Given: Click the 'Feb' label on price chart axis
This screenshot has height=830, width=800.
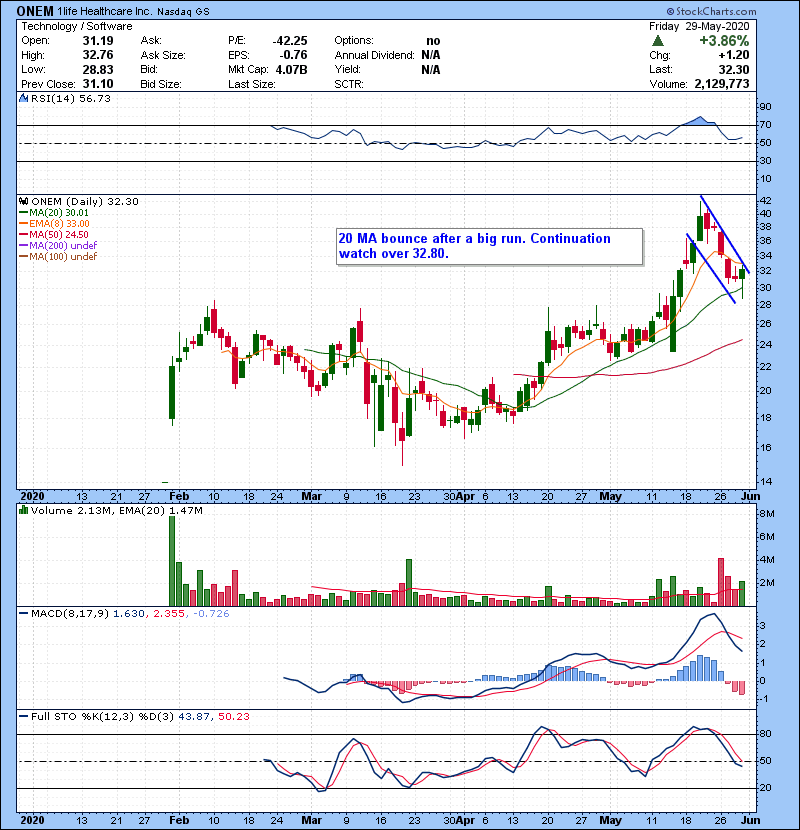Looking at the screenshot, I should point(179,496).
